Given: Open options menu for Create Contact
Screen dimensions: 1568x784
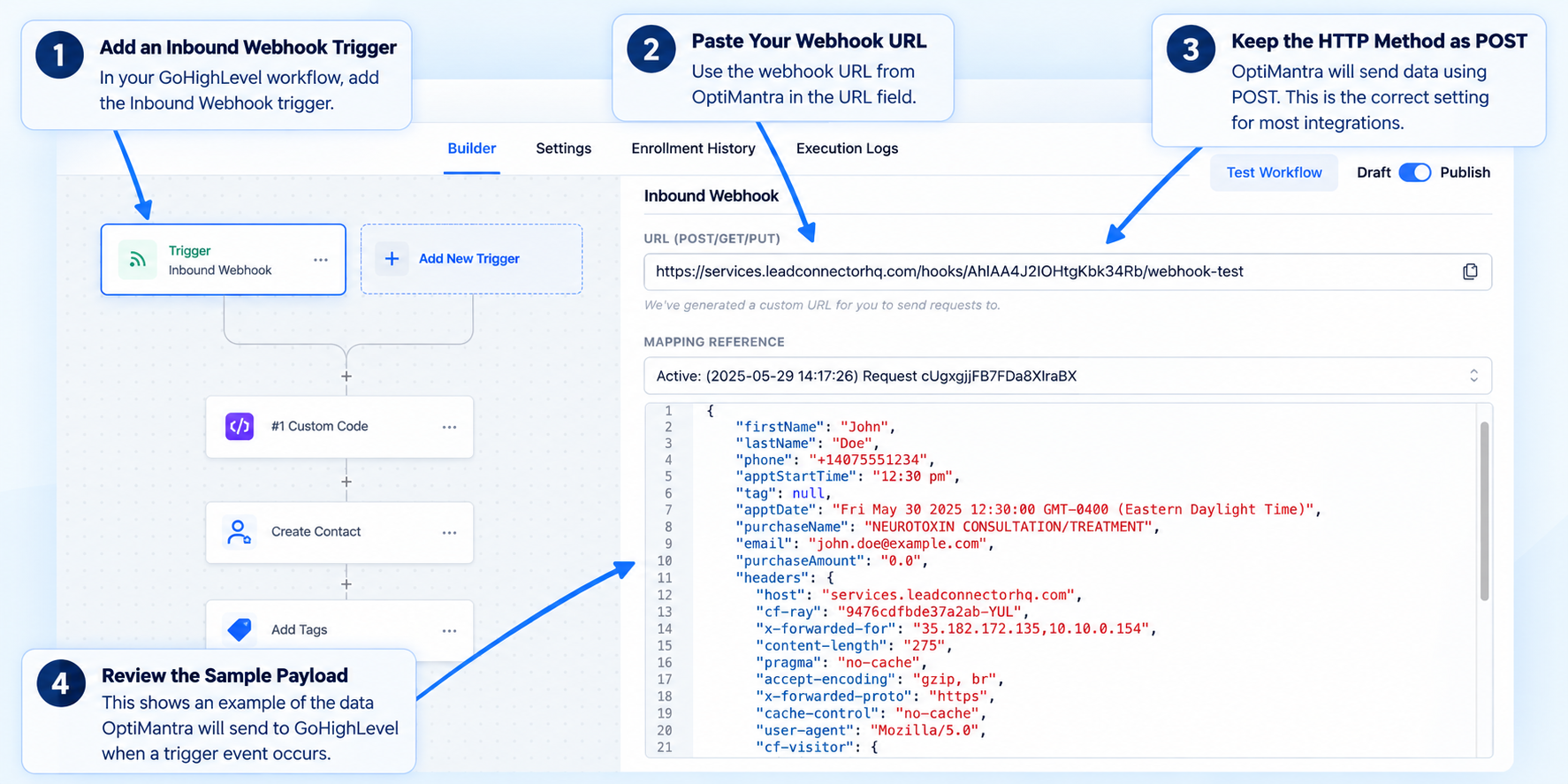Looking at the screenshot, I should pos(449,533).
